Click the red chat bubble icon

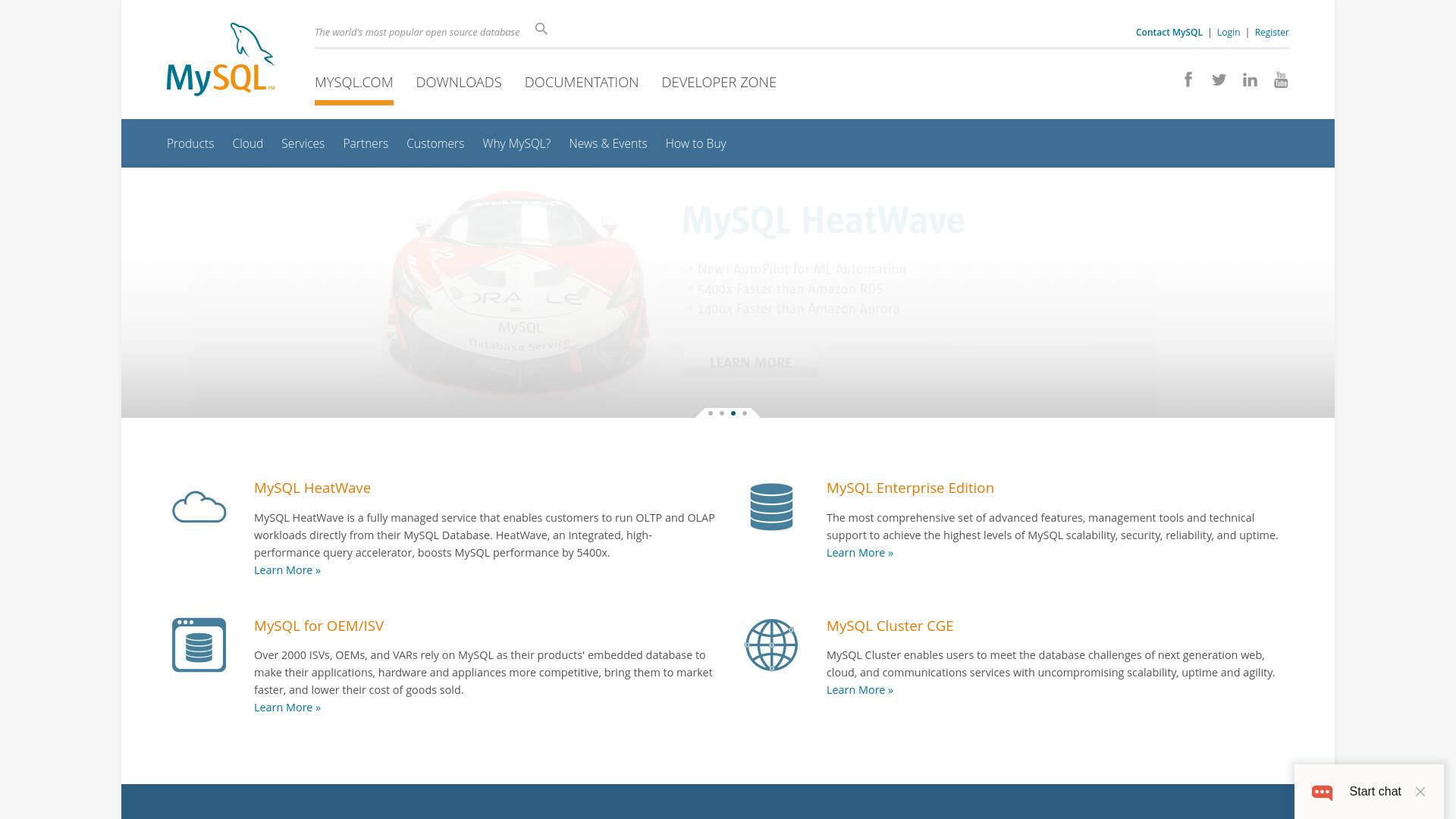click(x=1323, y=792)
